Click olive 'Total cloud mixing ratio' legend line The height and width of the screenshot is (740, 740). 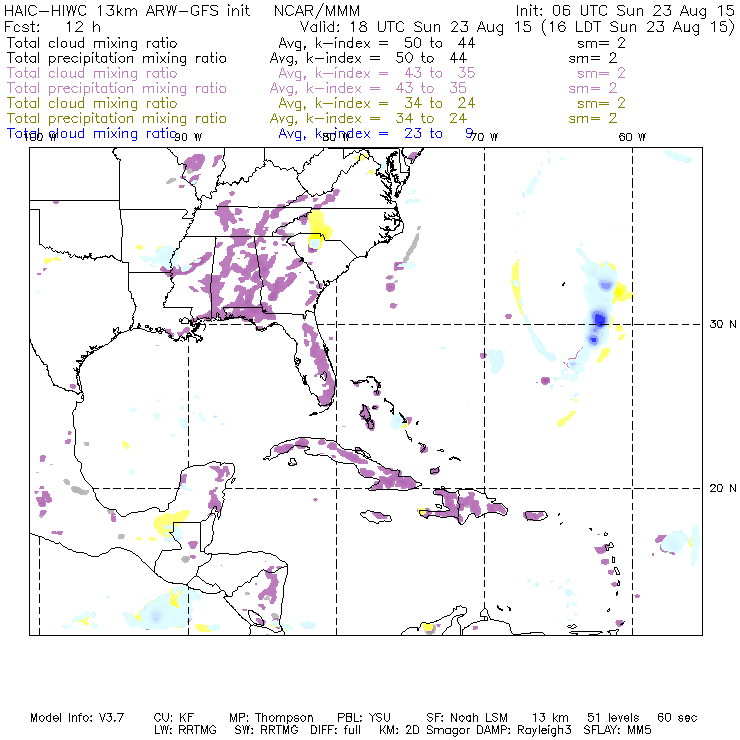[x=92, y=103]
